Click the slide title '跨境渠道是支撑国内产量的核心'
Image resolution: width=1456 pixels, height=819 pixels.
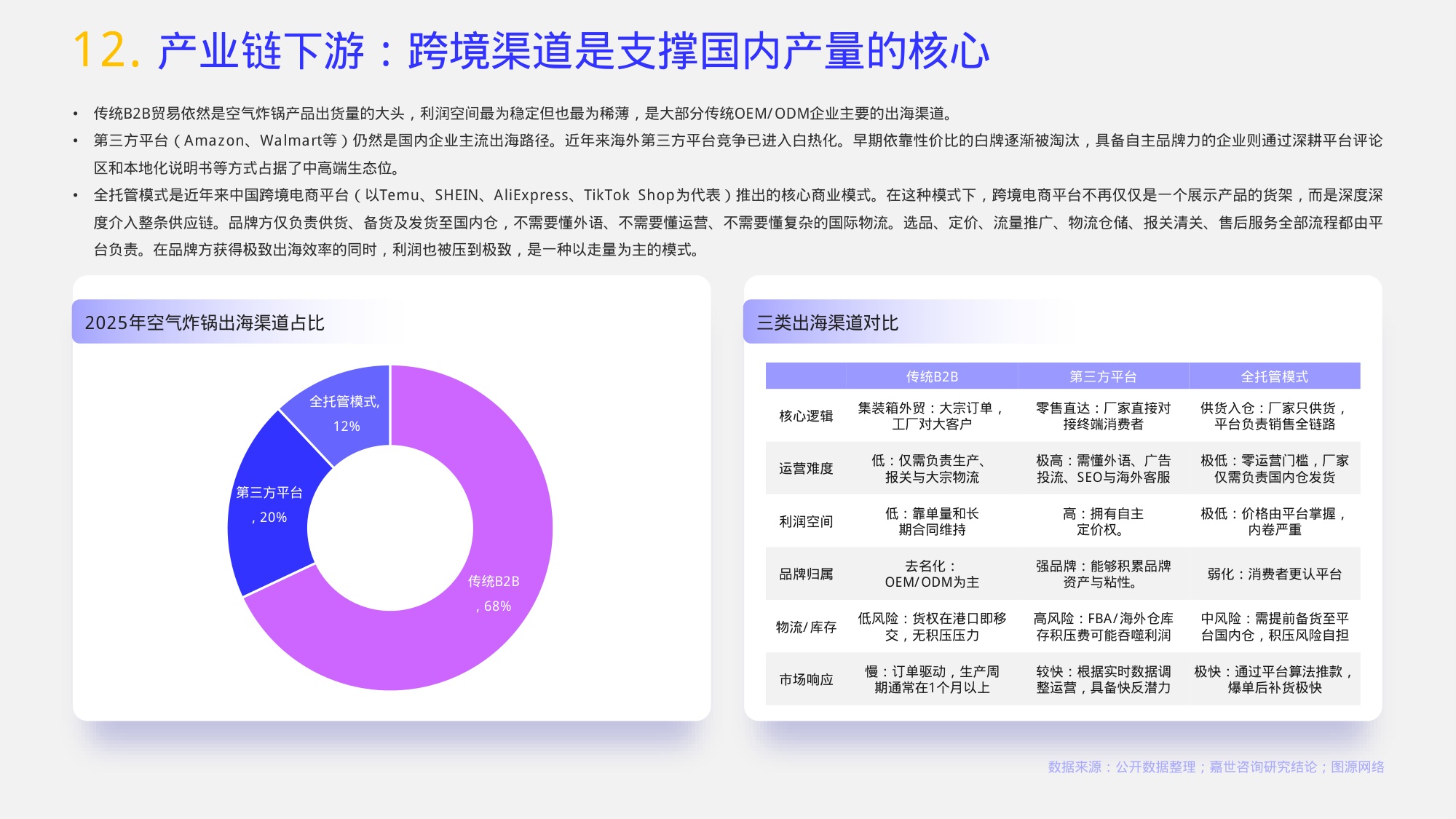coord(699,51)
